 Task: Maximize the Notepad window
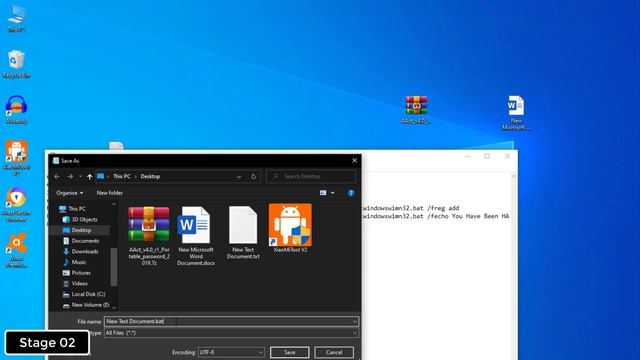coord(487,156)
